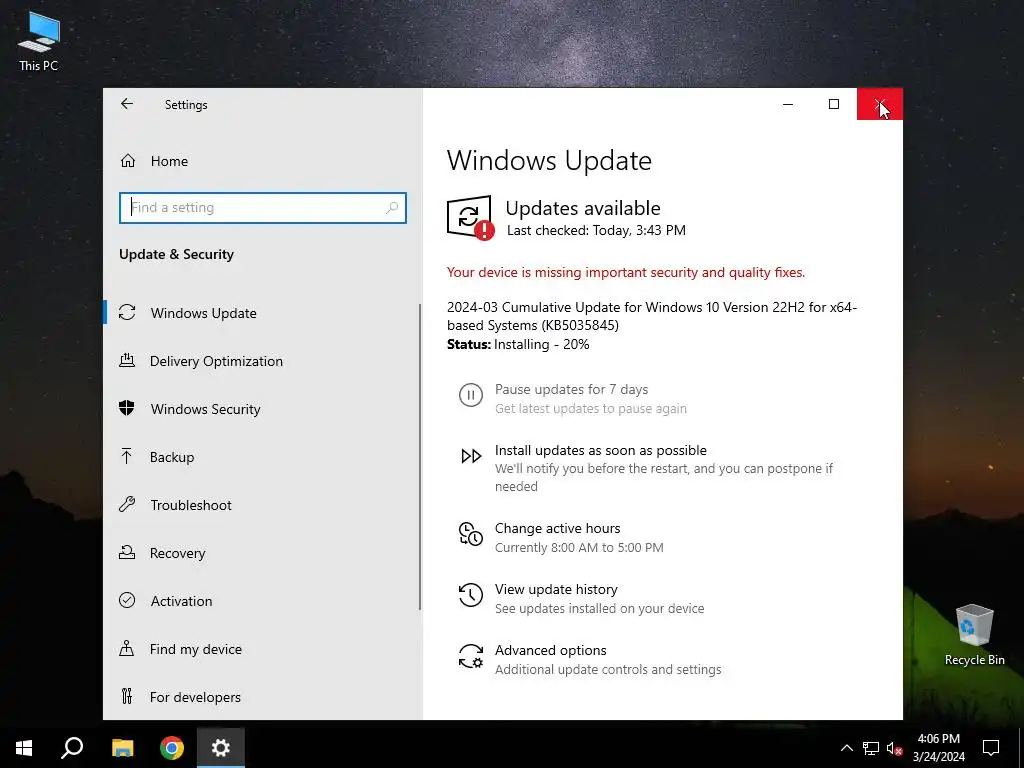The height and width of the screenshot is (768, 1024).
Task: Click the magnifier icon in search box
Action: click(x=392, y=208)
